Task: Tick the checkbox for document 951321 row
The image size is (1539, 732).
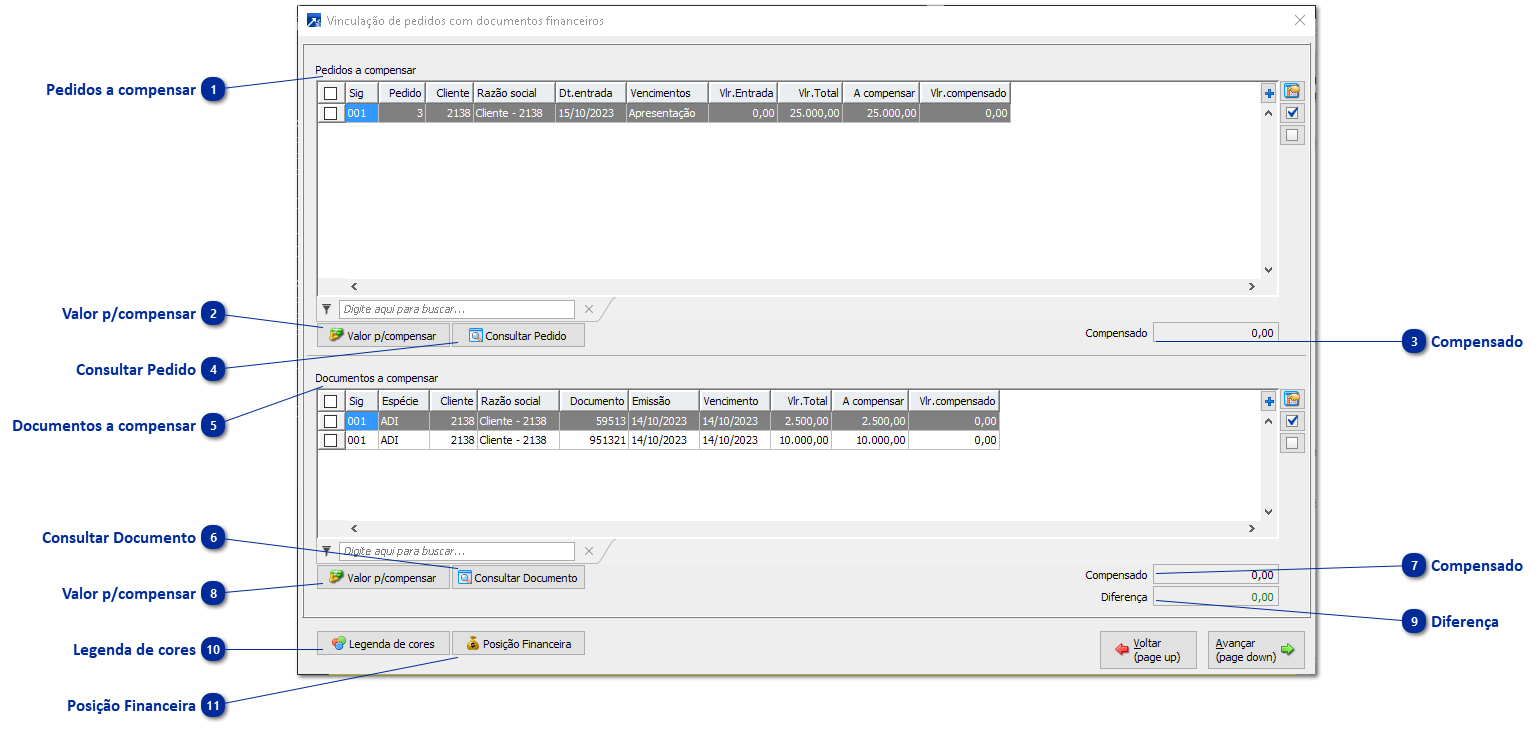Action: [x=331, y=440]
